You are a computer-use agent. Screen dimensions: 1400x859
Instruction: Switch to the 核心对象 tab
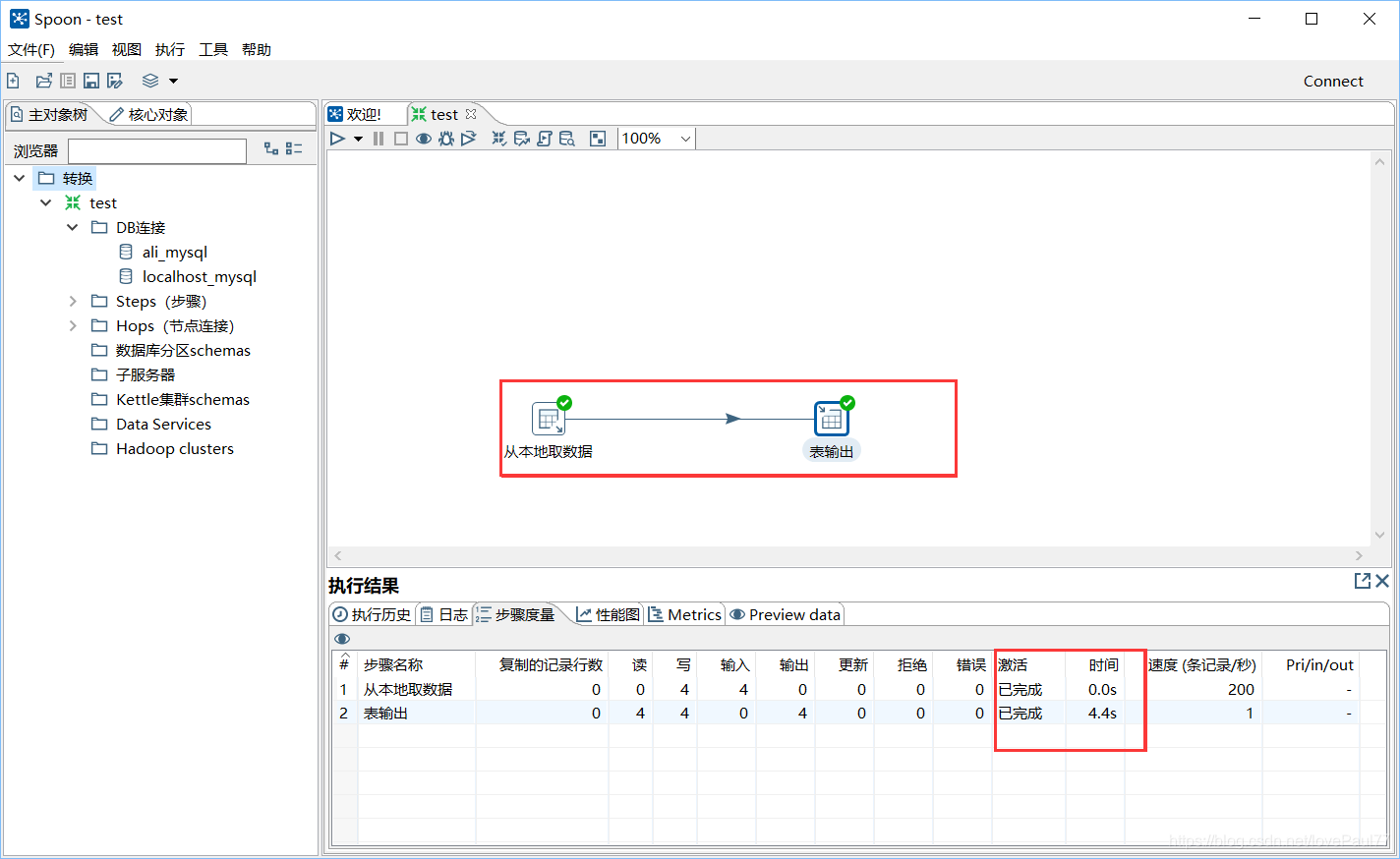click(148, 115)
